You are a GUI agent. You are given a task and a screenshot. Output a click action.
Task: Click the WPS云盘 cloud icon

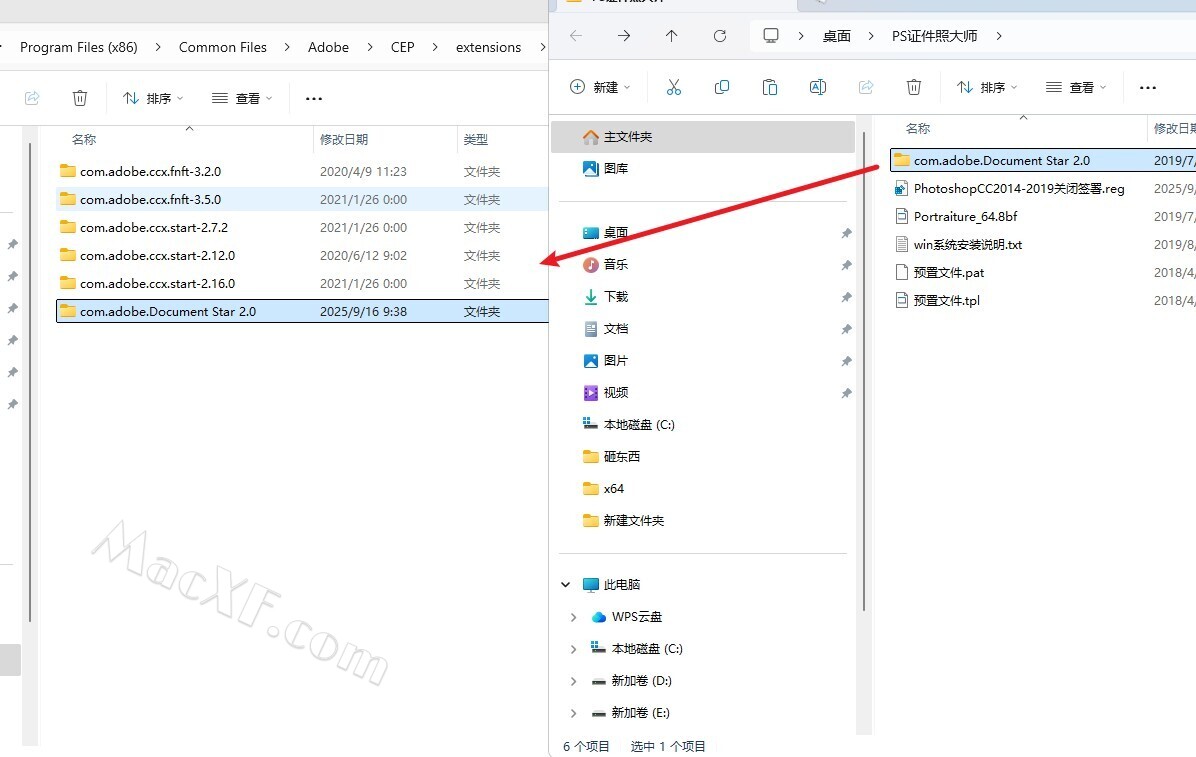[x=599, y=617]
